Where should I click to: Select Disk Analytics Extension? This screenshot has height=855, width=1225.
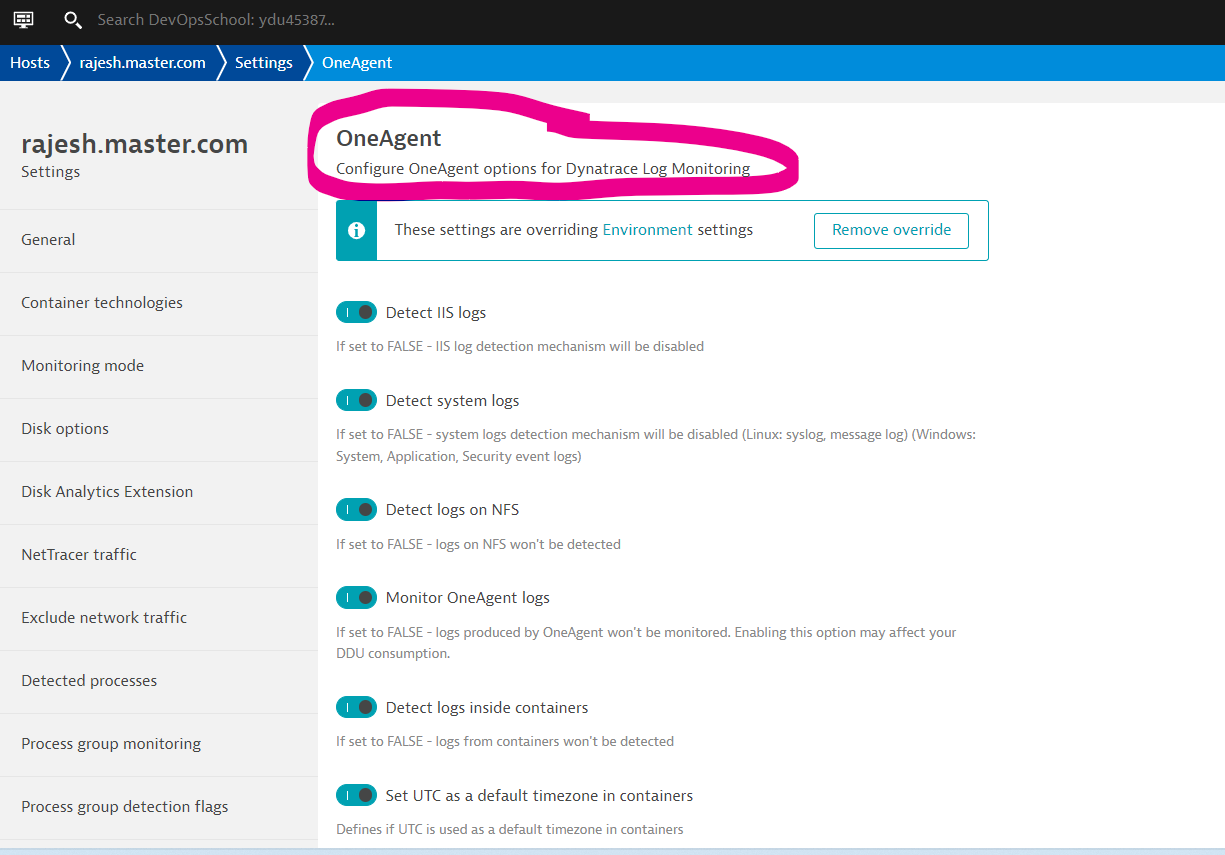coord(159,492)
